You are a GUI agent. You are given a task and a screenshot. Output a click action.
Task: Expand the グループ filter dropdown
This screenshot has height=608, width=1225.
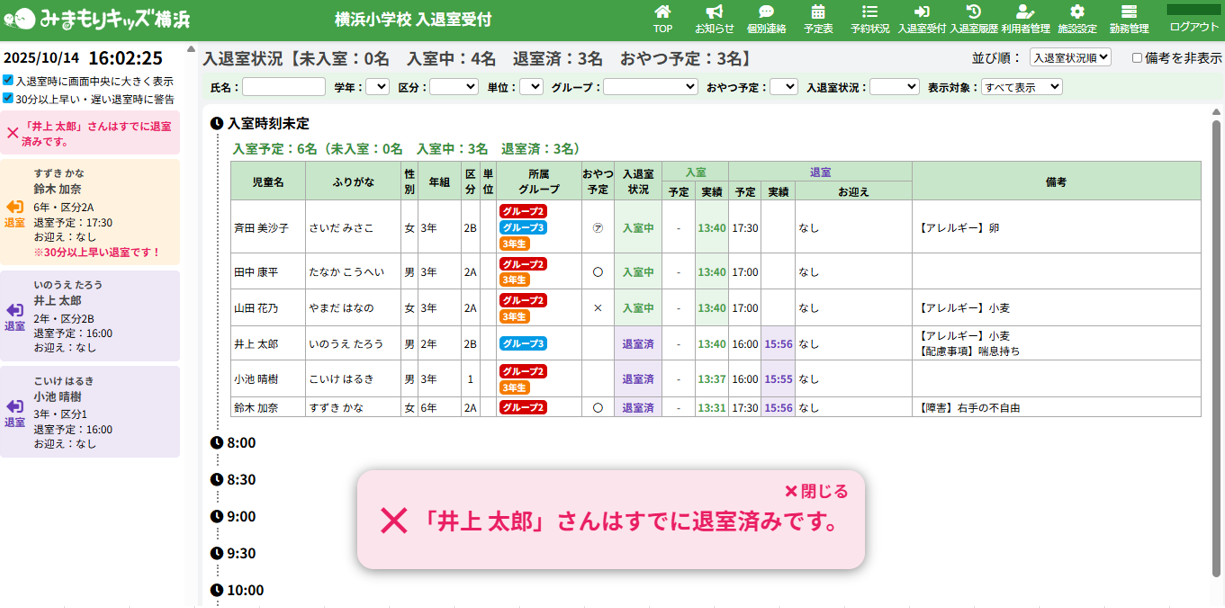point(650,87)
